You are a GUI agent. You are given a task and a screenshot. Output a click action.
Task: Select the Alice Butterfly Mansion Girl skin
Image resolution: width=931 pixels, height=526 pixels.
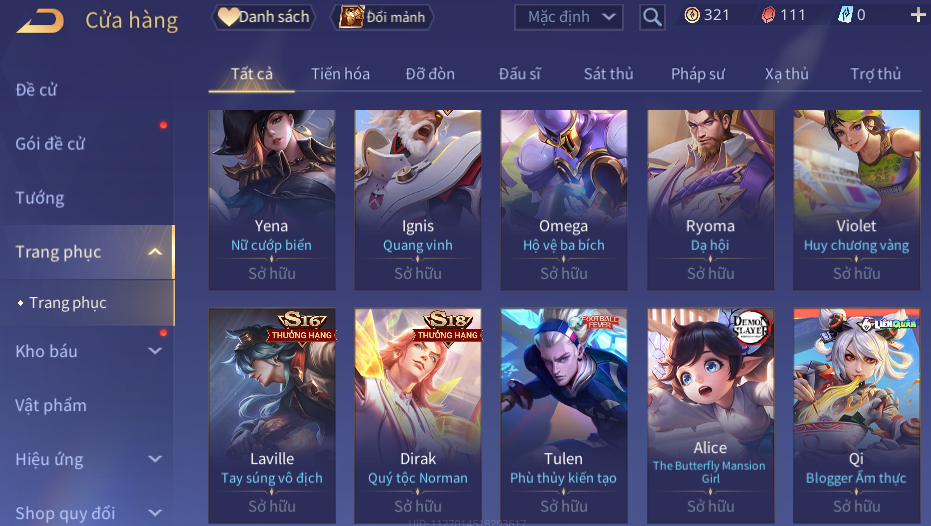pos(711,415)
